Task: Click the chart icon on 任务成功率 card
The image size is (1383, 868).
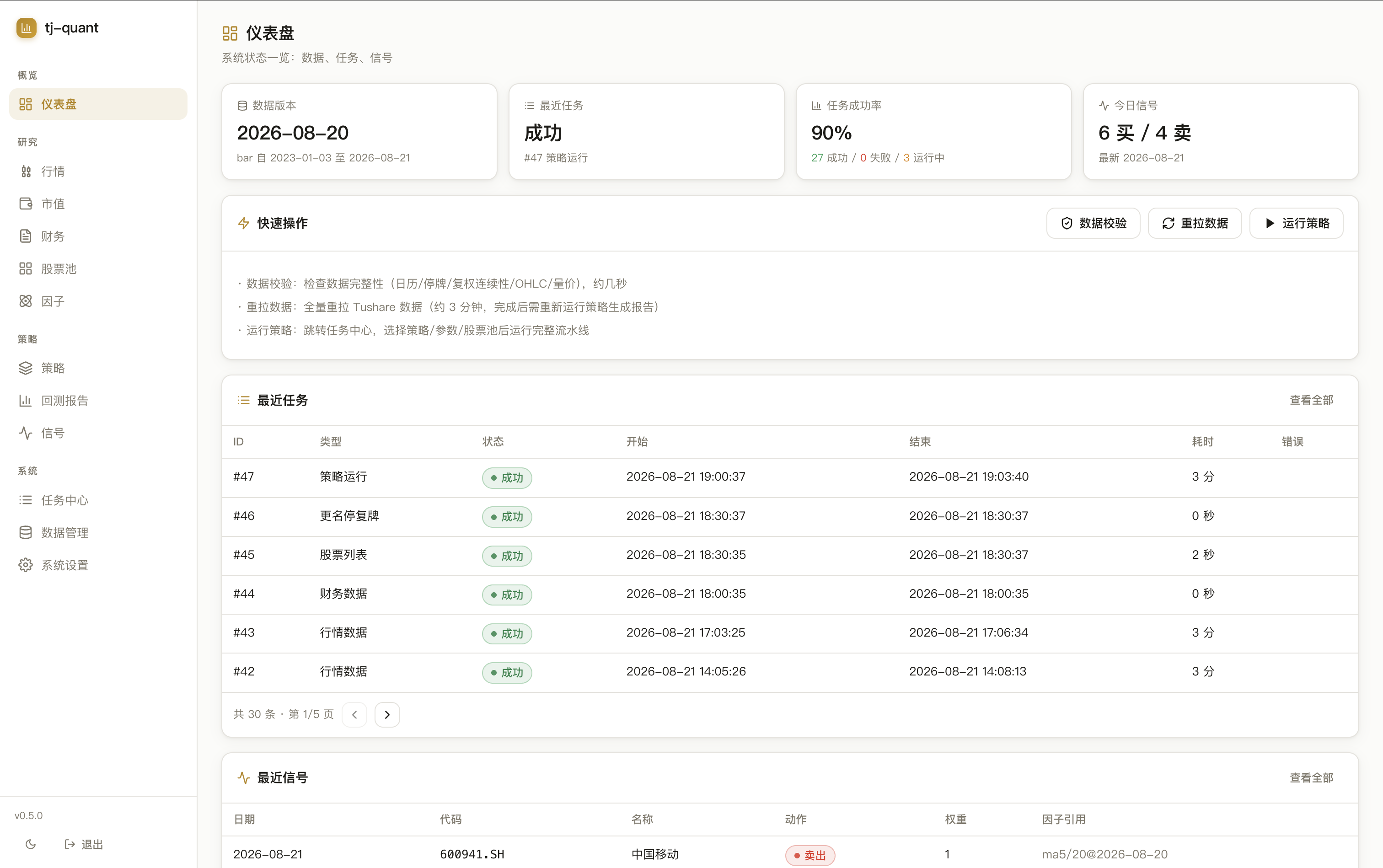Action: click(816, 106)
